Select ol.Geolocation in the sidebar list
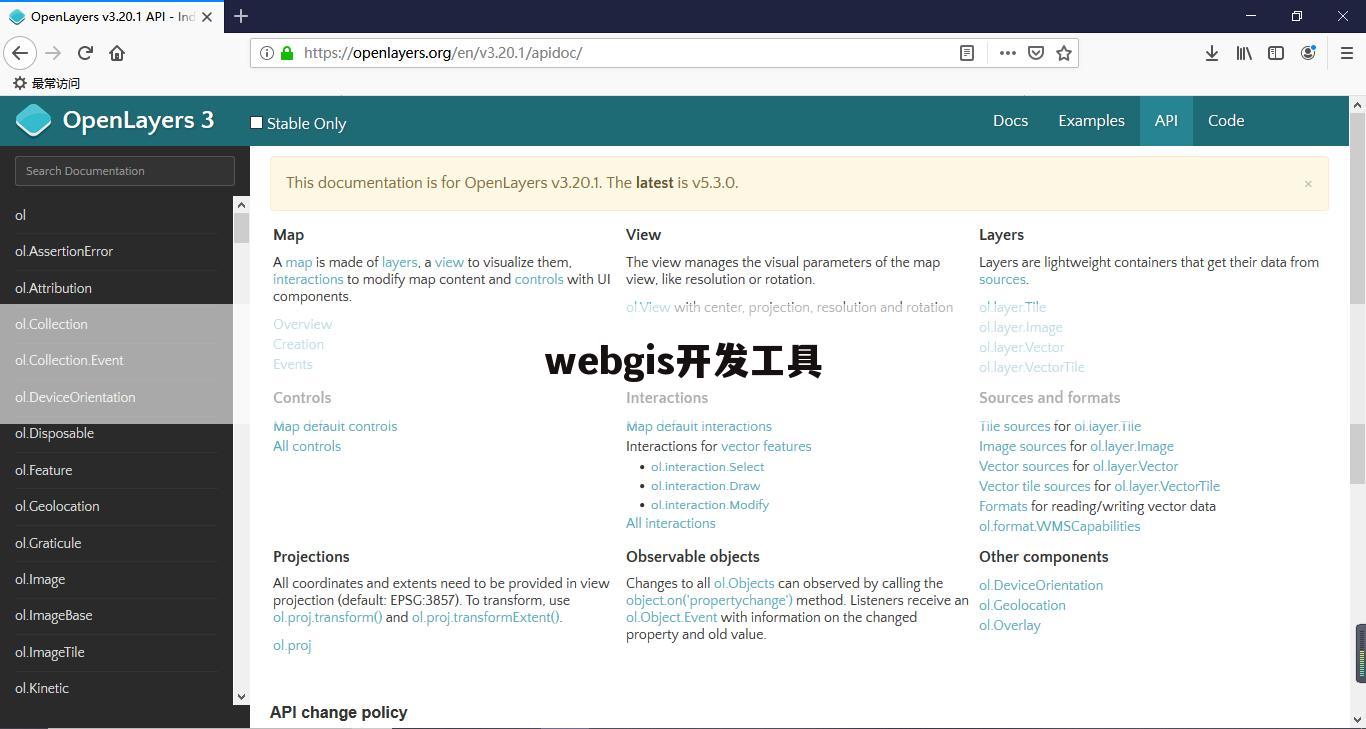 click(57, 506)
